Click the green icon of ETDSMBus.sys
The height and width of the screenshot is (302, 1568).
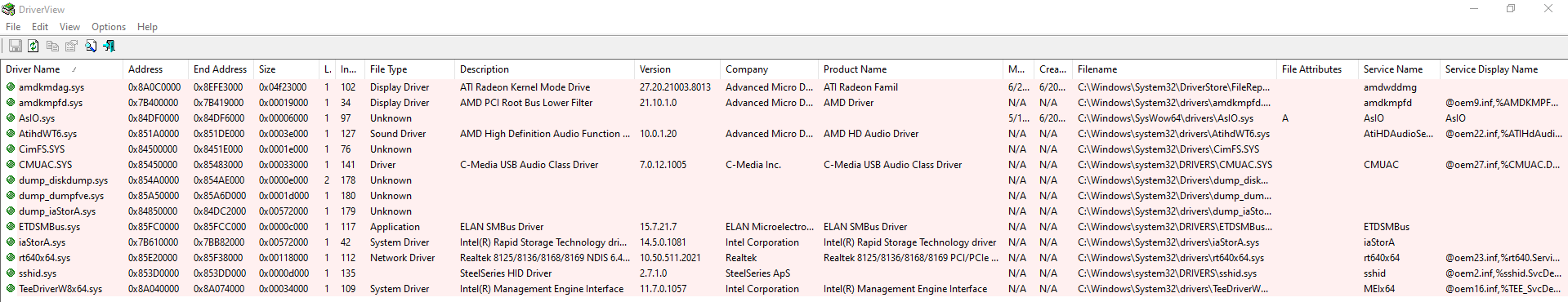click(11, 226)
